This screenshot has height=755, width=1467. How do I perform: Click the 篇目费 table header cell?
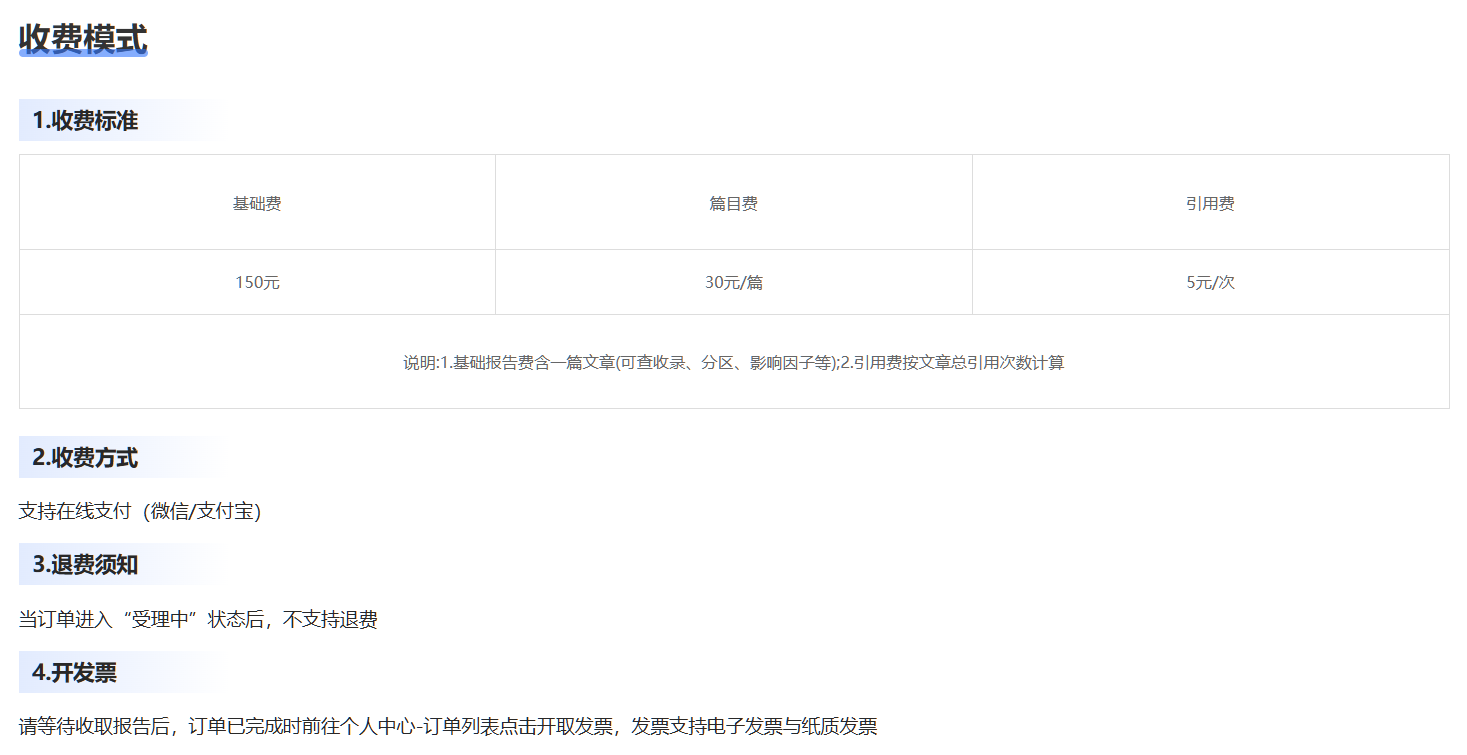pyautogui.click(x=734, y=203)
